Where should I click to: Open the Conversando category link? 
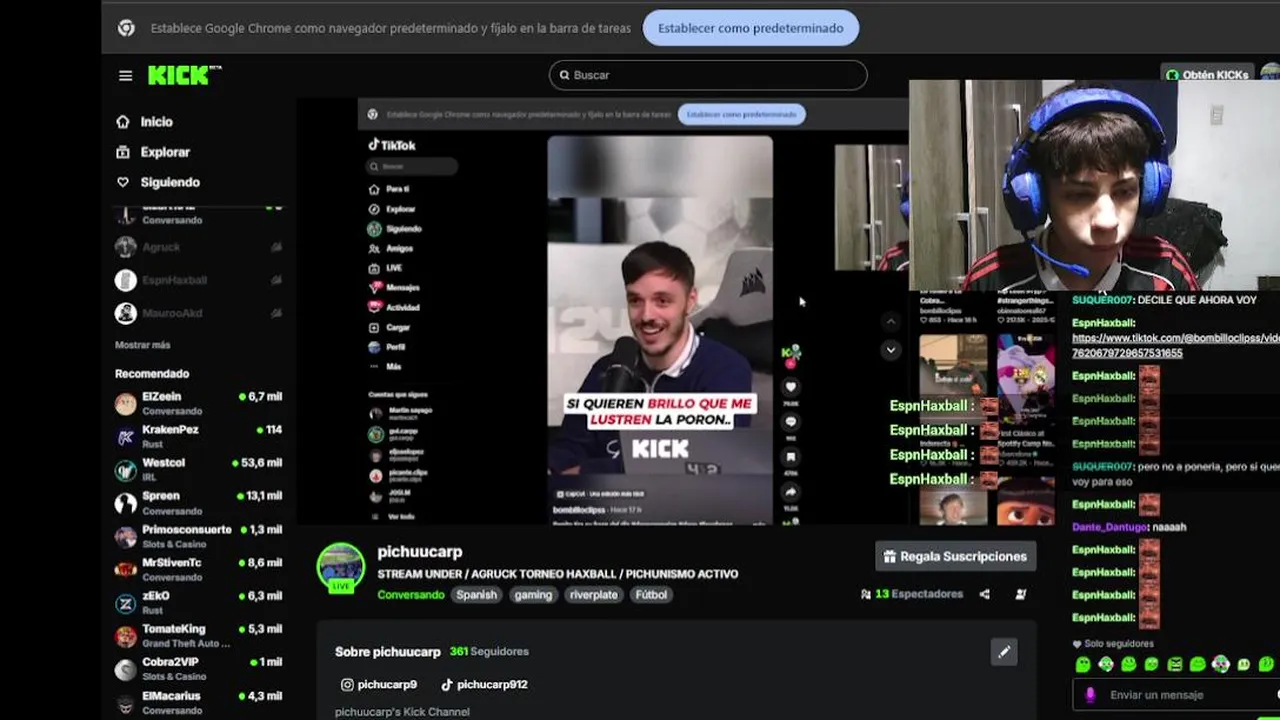pos(411,594)
